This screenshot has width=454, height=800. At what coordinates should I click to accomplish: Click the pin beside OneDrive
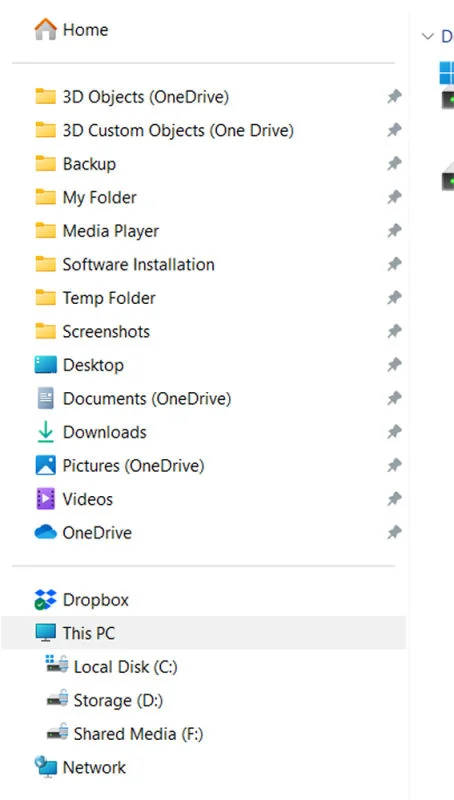pyautogui.click(x=394, y=532)
